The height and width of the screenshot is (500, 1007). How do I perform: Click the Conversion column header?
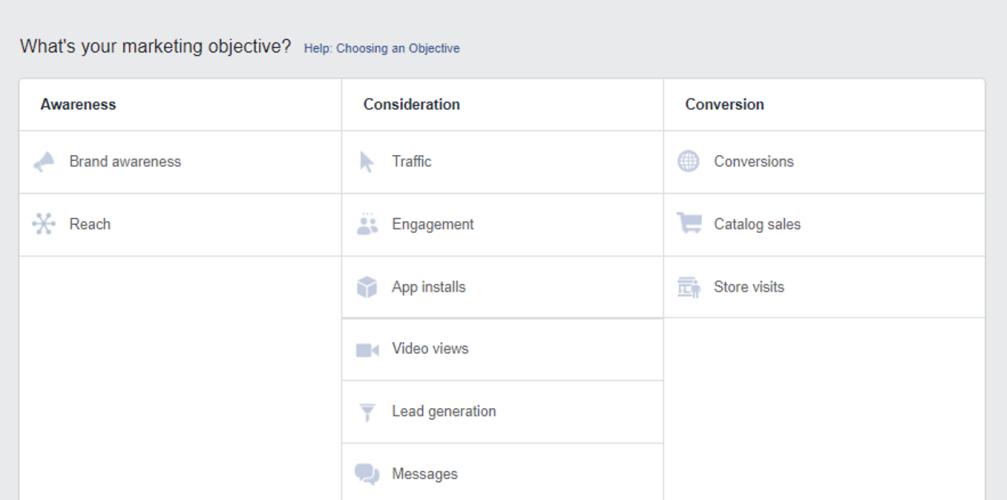pyautogui.click(x=724, y=105)
